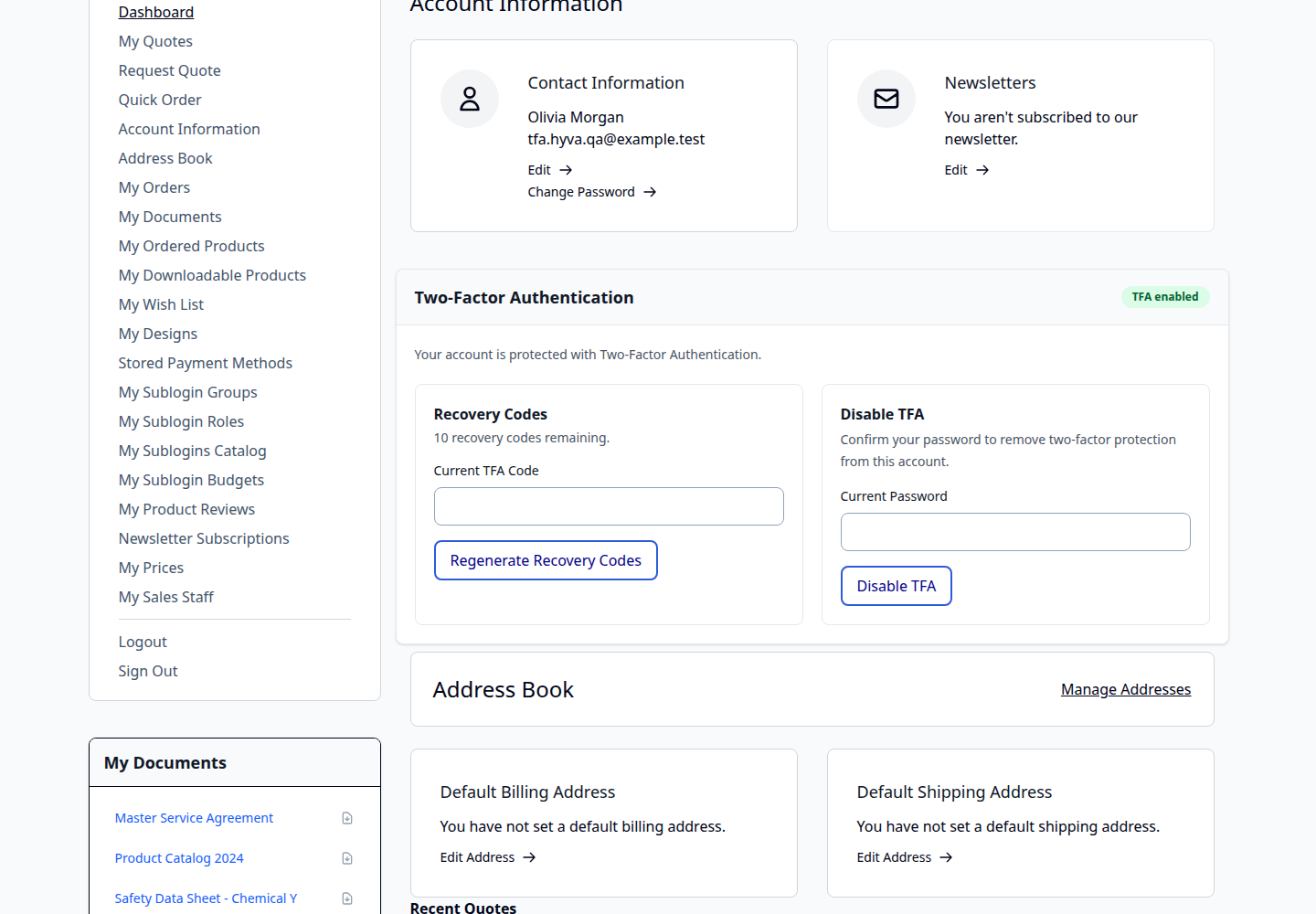Focus the Current TFA Code field
Image resolution: width=1316 pixels, height=914 pixels.
coord(609,506)
